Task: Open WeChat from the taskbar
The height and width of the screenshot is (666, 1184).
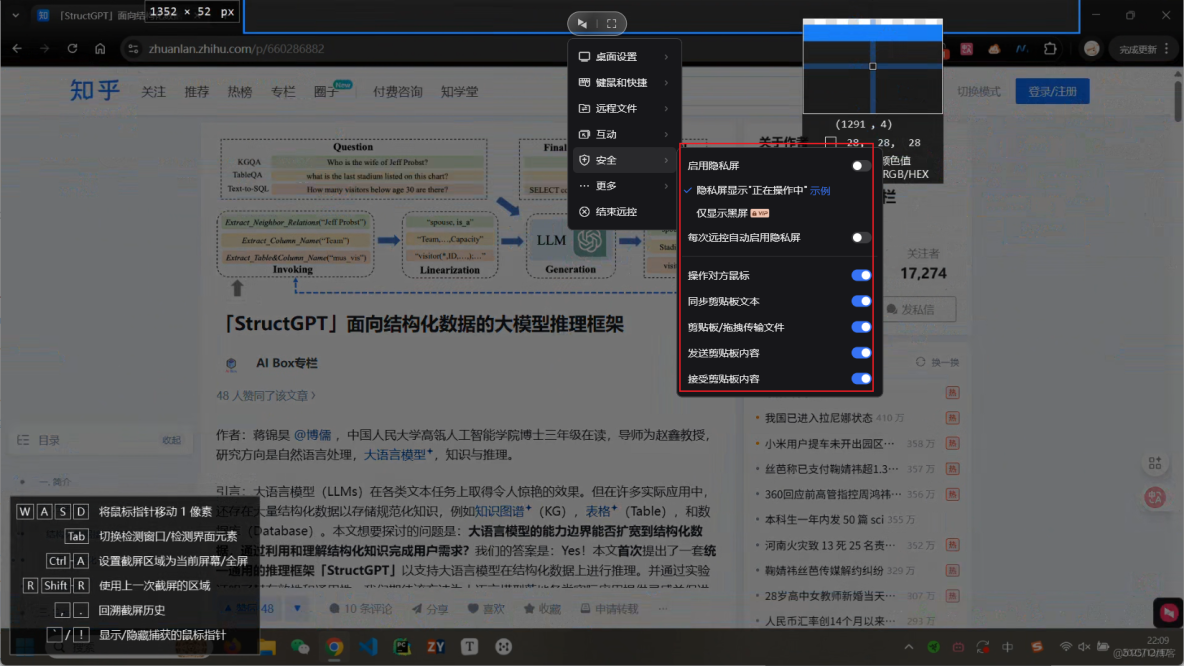Action: [299, 647]
